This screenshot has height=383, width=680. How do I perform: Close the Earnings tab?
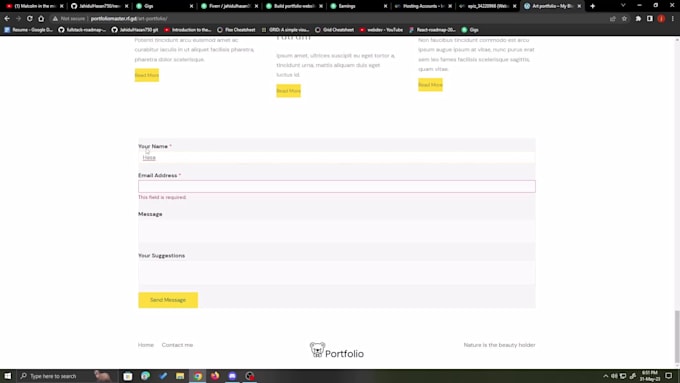pyautogui.click(x=385, y=6)
